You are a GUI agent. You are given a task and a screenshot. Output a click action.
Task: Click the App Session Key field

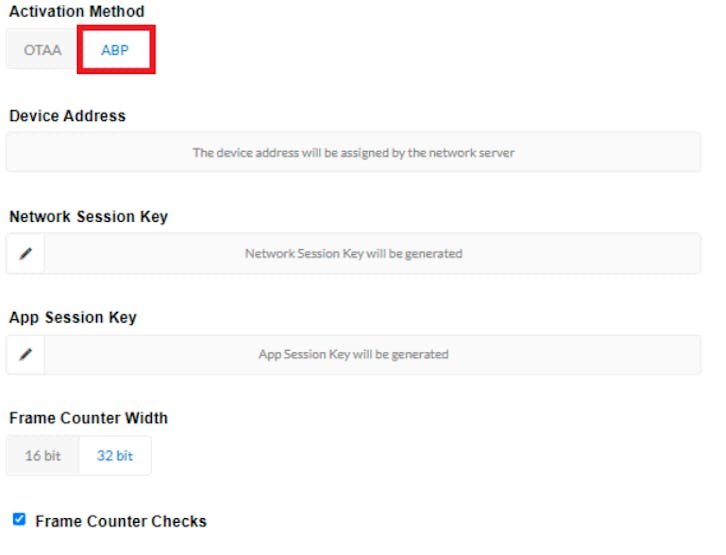click(372, 354)
